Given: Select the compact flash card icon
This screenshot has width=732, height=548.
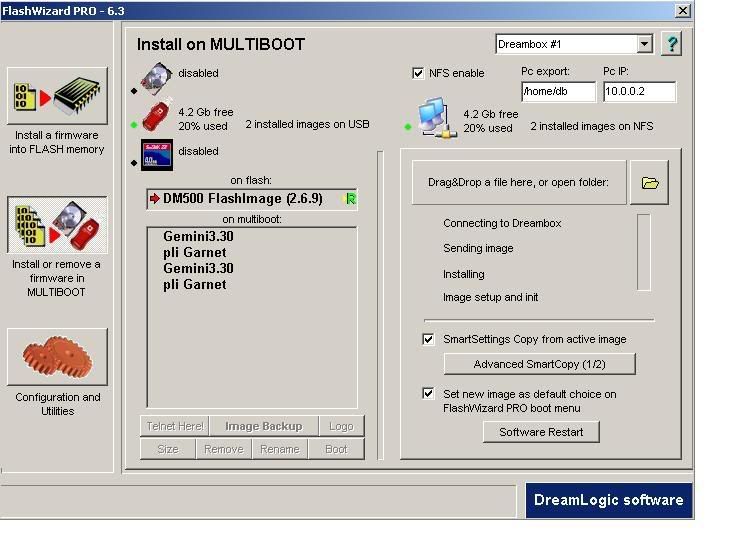Looking at the screenshot, I should click(157, 155).
